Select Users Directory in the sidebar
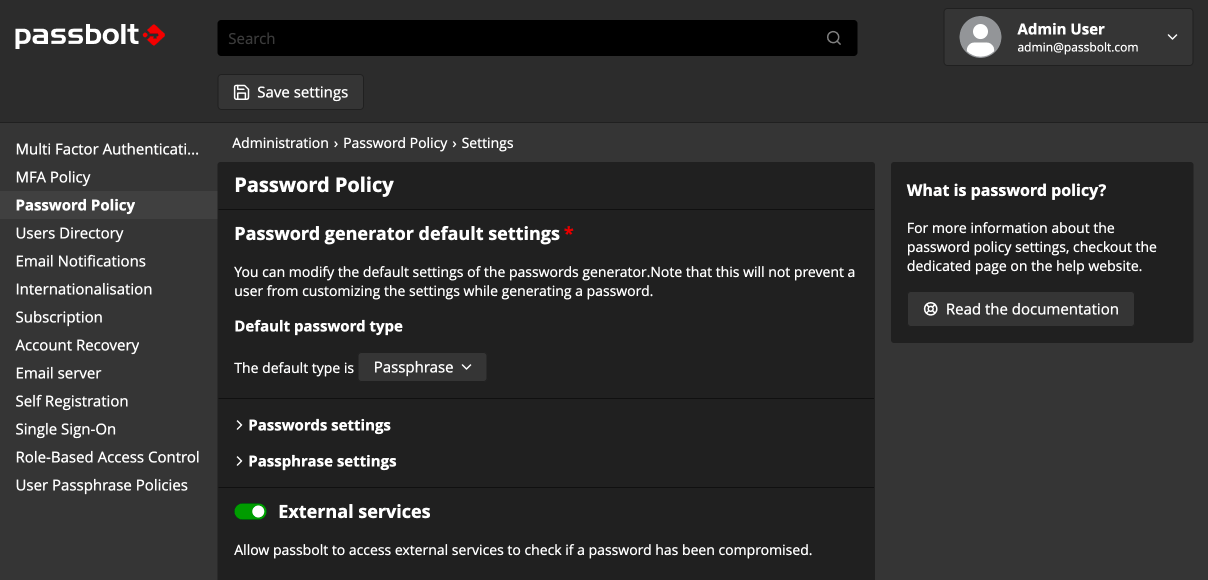This screenshot has height=580, width=1208. 68,233
